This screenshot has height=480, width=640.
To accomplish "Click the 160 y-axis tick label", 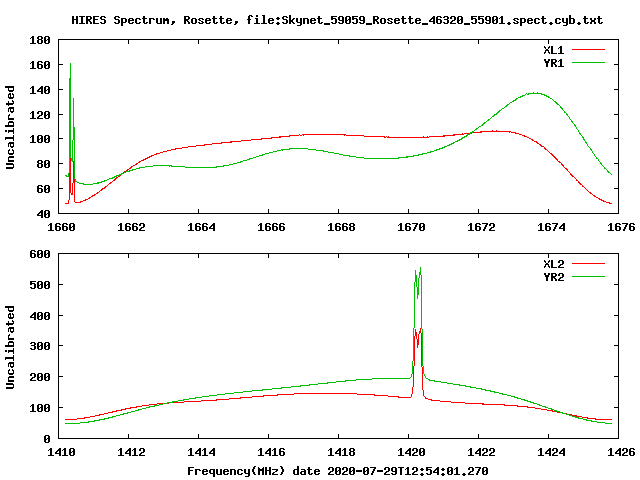I will 40,65.
